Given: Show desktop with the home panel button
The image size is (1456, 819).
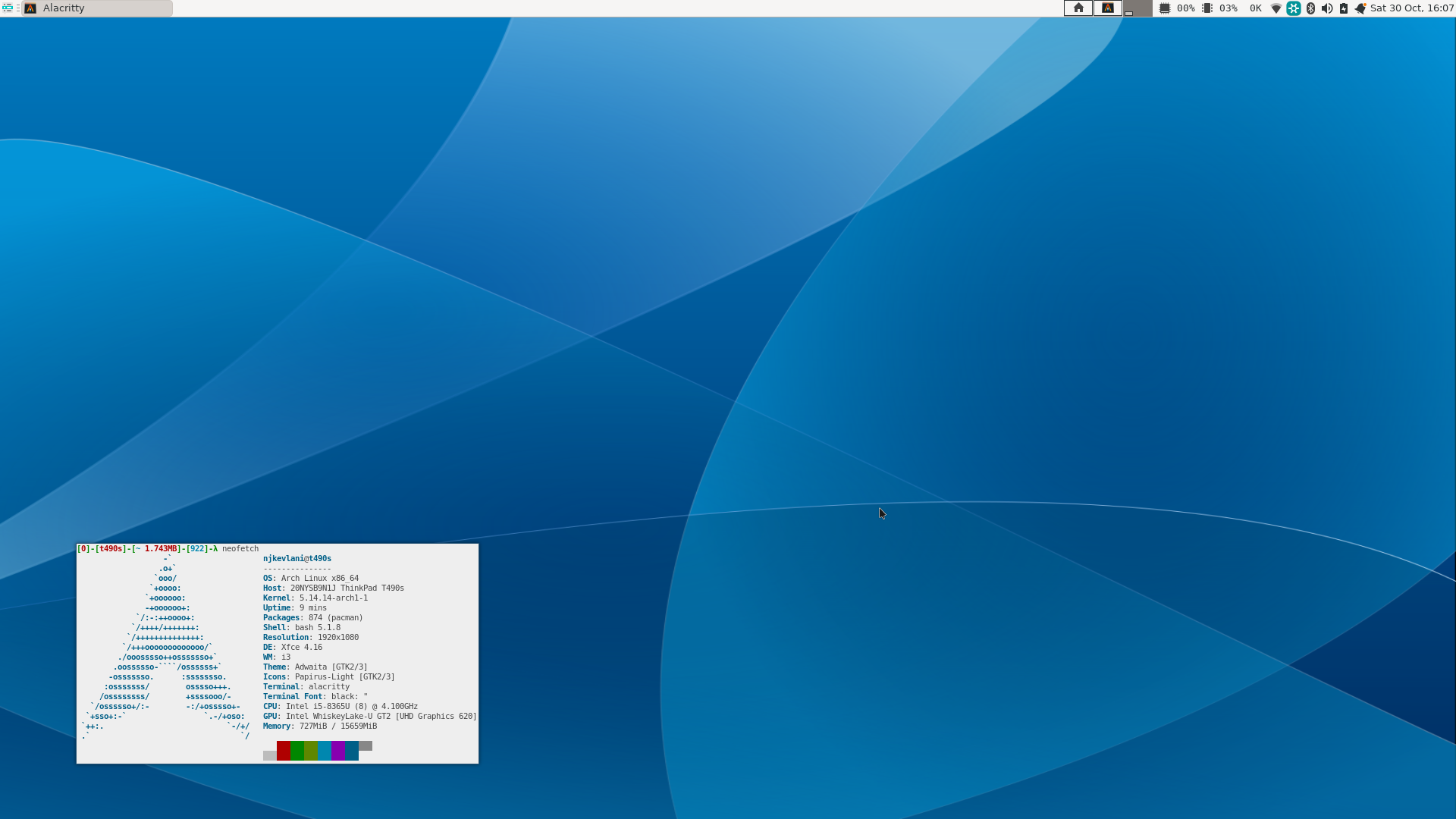Looking at the screenshot, I should (x=1078, y=8).
